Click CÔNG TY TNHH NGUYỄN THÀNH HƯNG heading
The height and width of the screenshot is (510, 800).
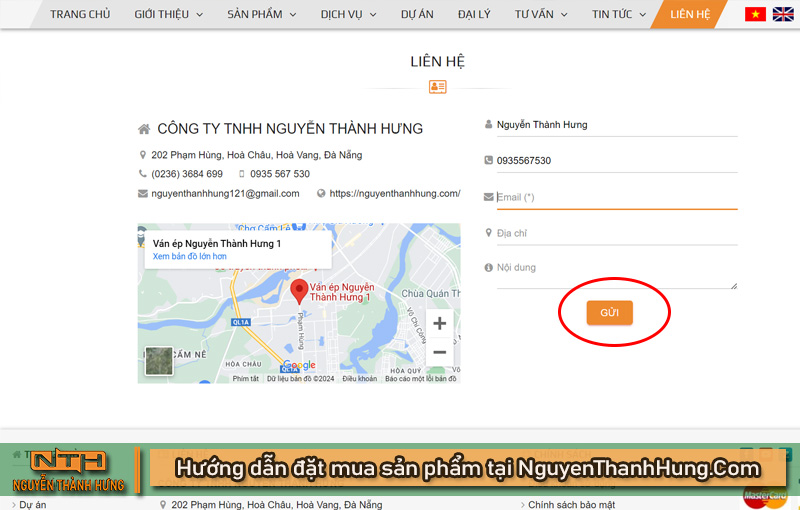[290, 129]
